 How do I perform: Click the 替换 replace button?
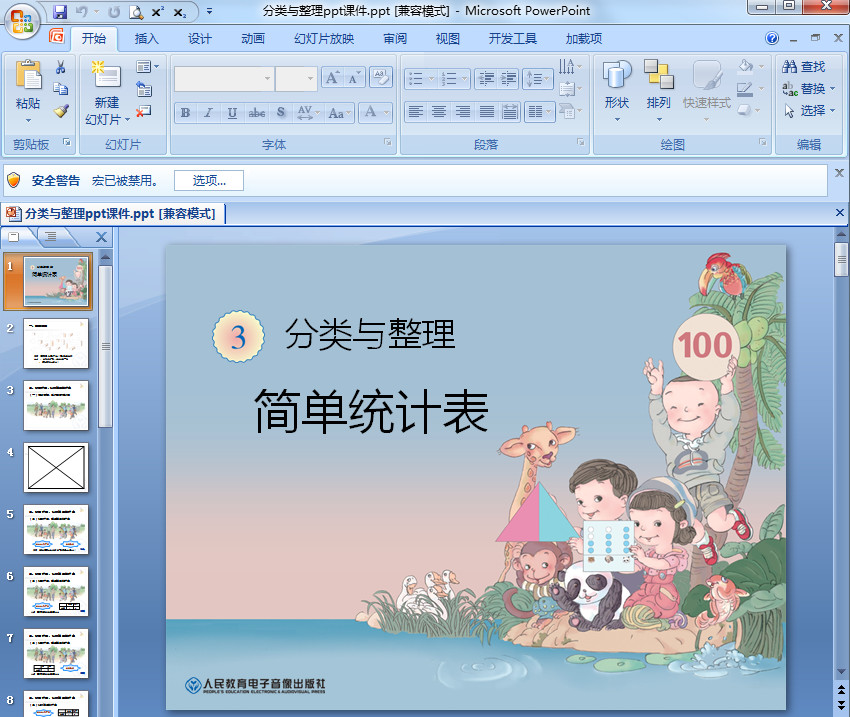tap(808, 88)
